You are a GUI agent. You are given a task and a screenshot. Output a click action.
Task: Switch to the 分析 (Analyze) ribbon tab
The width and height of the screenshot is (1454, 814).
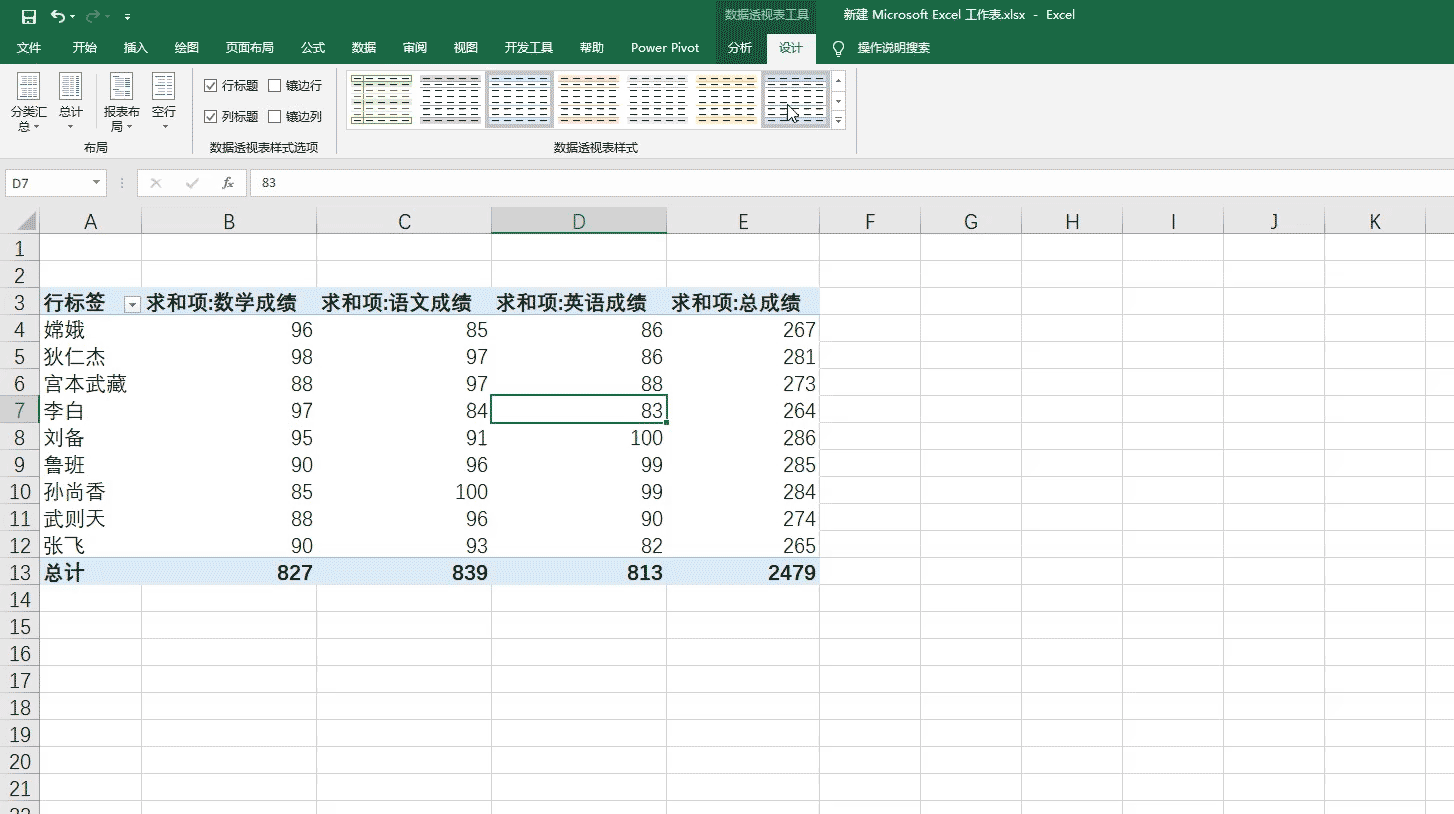(740, 47)
